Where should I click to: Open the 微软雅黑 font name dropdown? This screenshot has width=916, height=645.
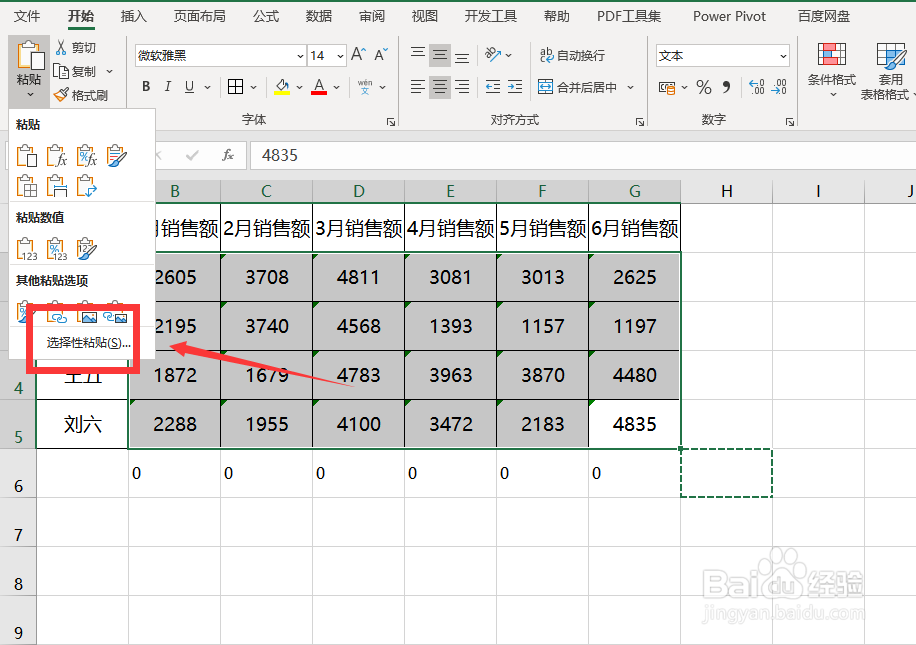point(300,56)
